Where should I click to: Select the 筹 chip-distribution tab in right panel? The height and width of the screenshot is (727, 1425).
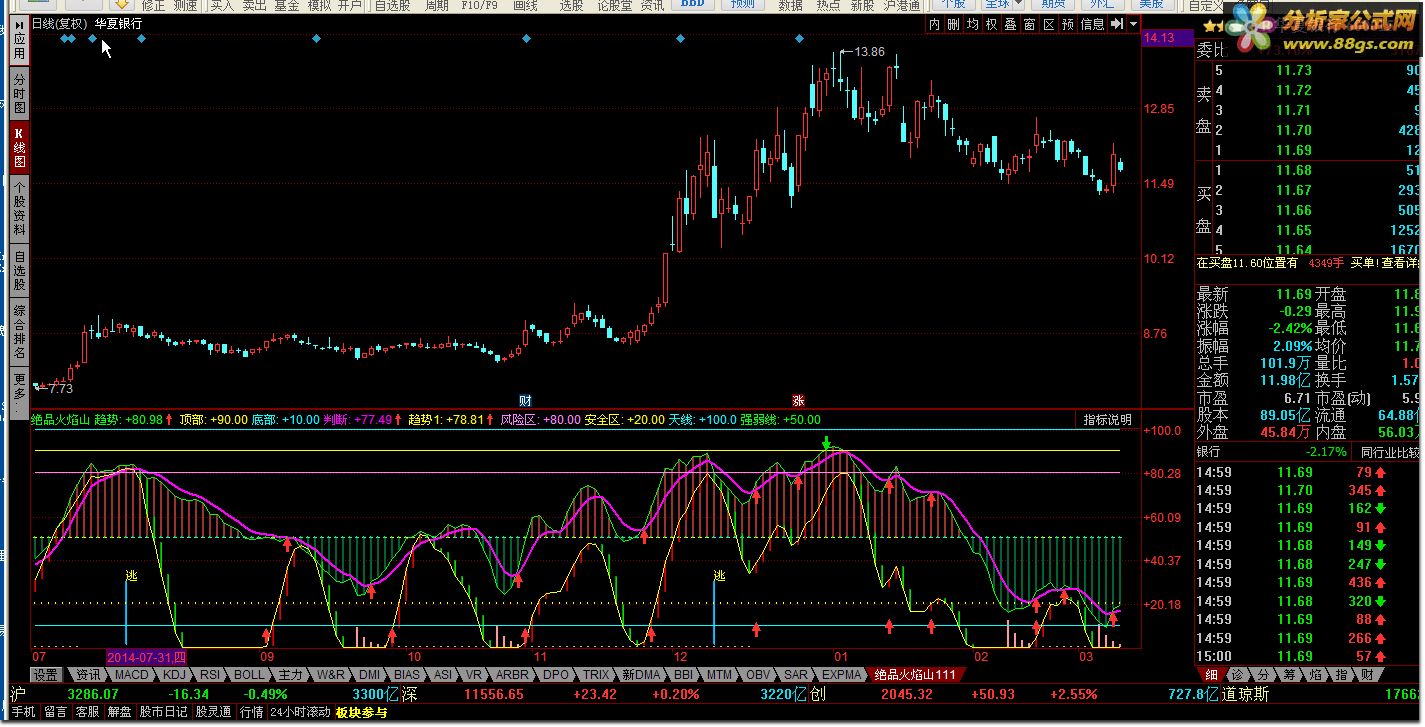pyautogui.click(x=1289, y=675)
